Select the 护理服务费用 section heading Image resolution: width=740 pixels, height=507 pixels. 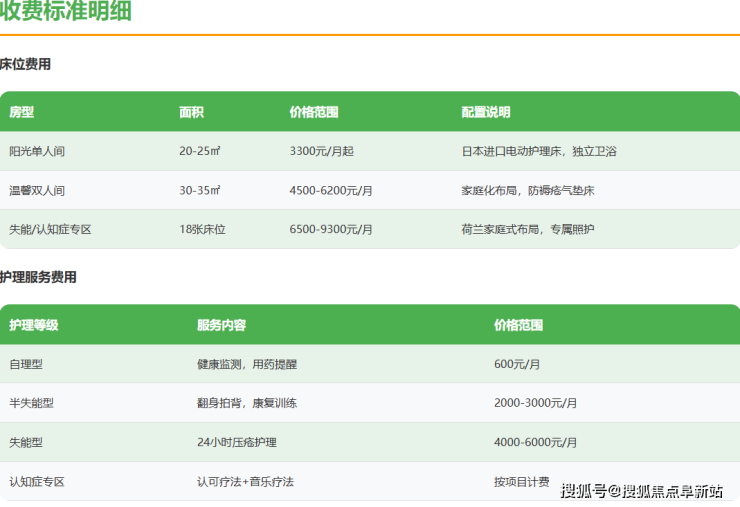(38, 277)
